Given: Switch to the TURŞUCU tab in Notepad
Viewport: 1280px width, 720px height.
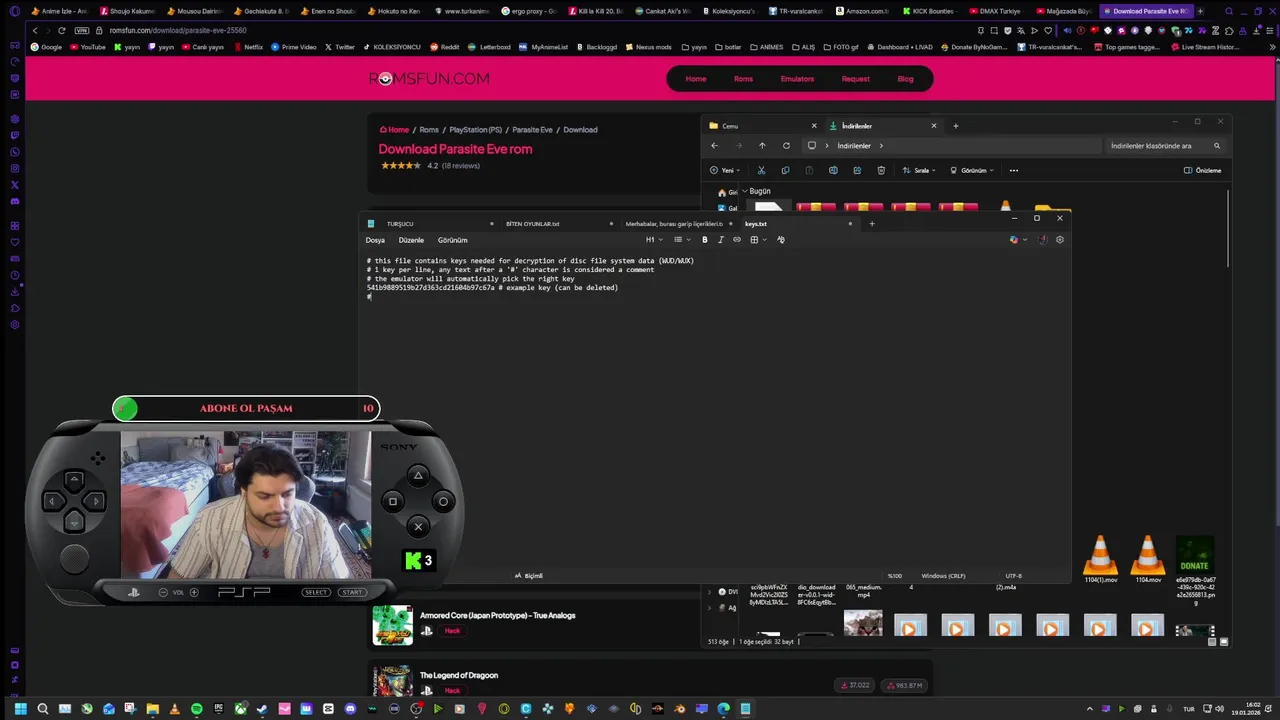Looking at the screenshot, I should pyautogui.click(x=400, y=224).
